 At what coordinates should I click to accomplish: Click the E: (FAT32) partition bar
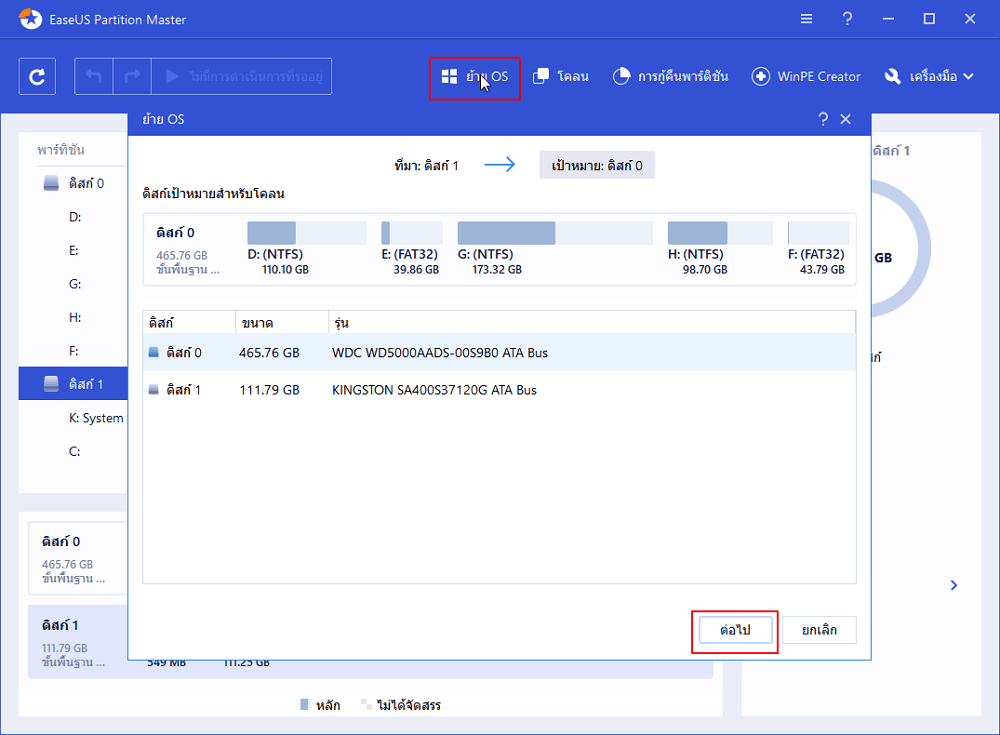tap(412, 233)
